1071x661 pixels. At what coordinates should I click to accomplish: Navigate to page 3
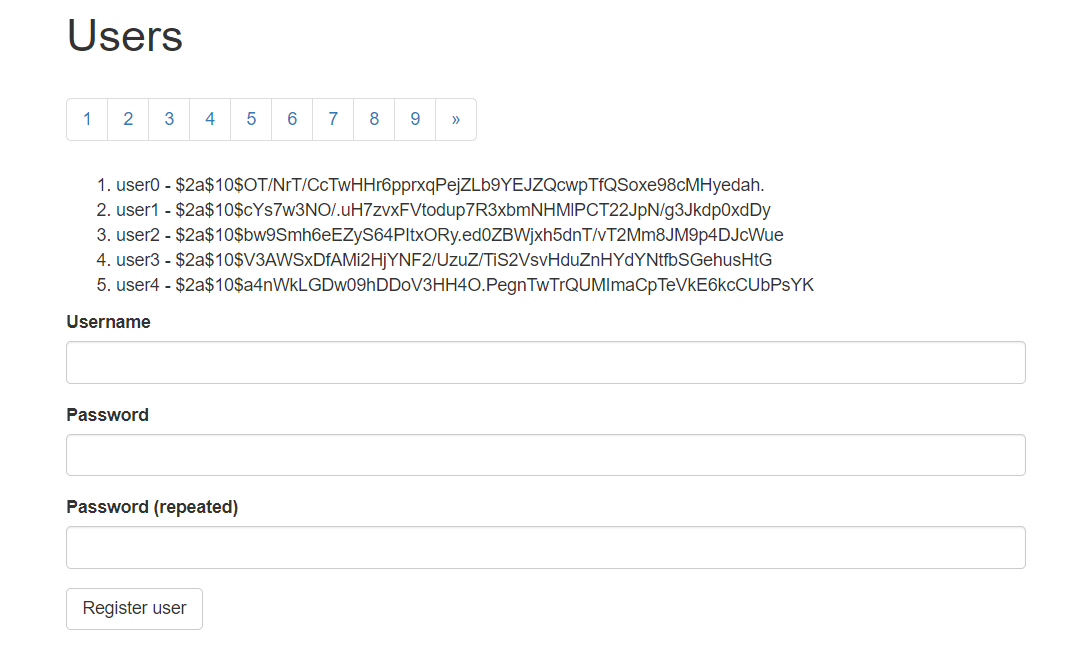(x=169, y=119)
